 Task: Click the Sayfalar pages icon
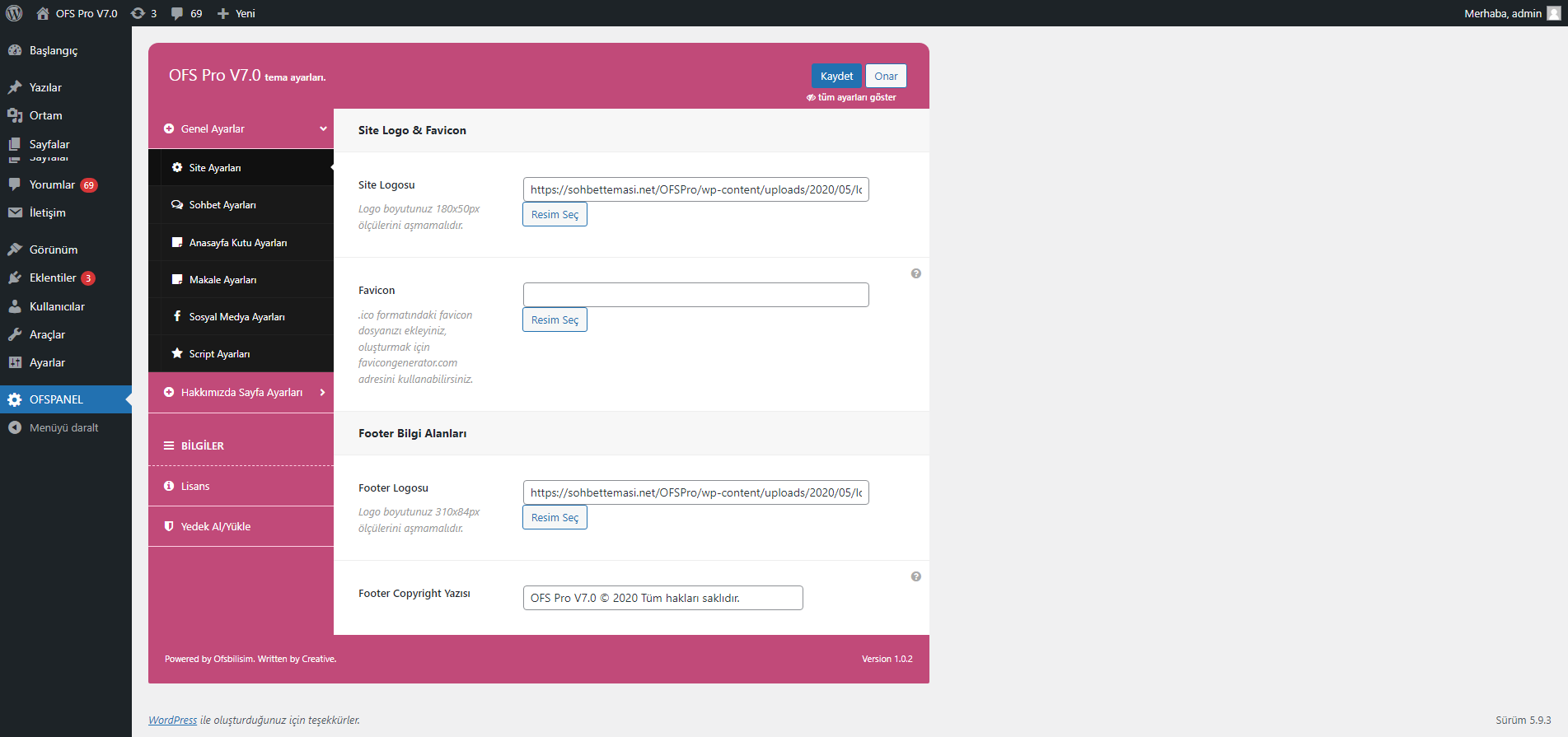15,144
